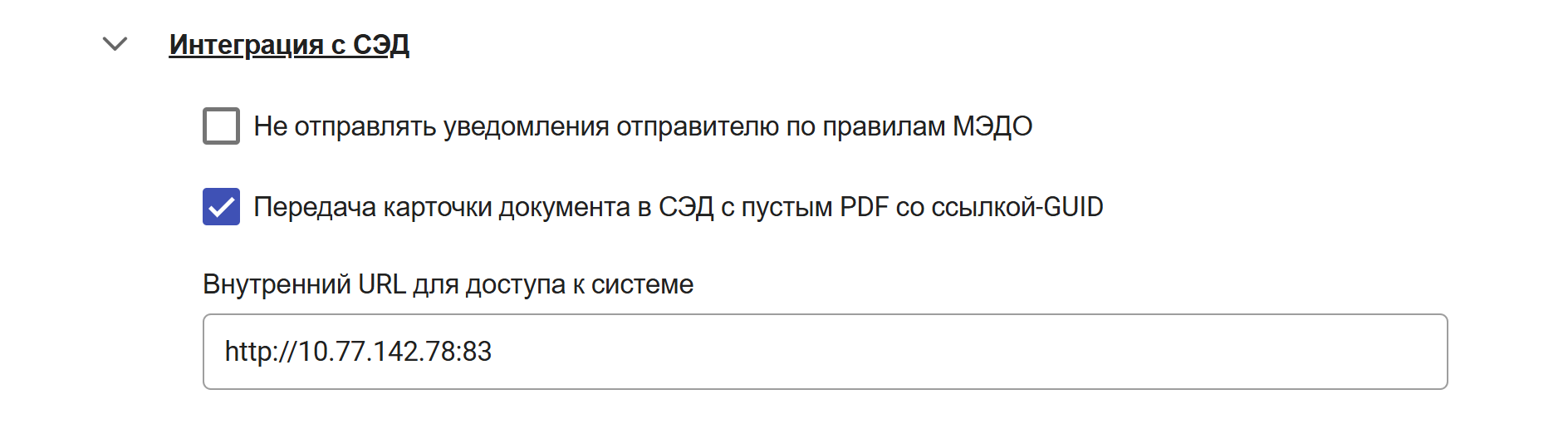Screen dimensions: 1568x429
Task: Click the http://10.77.142.78:83 text in the field
Action: click(x=358, y=352)
